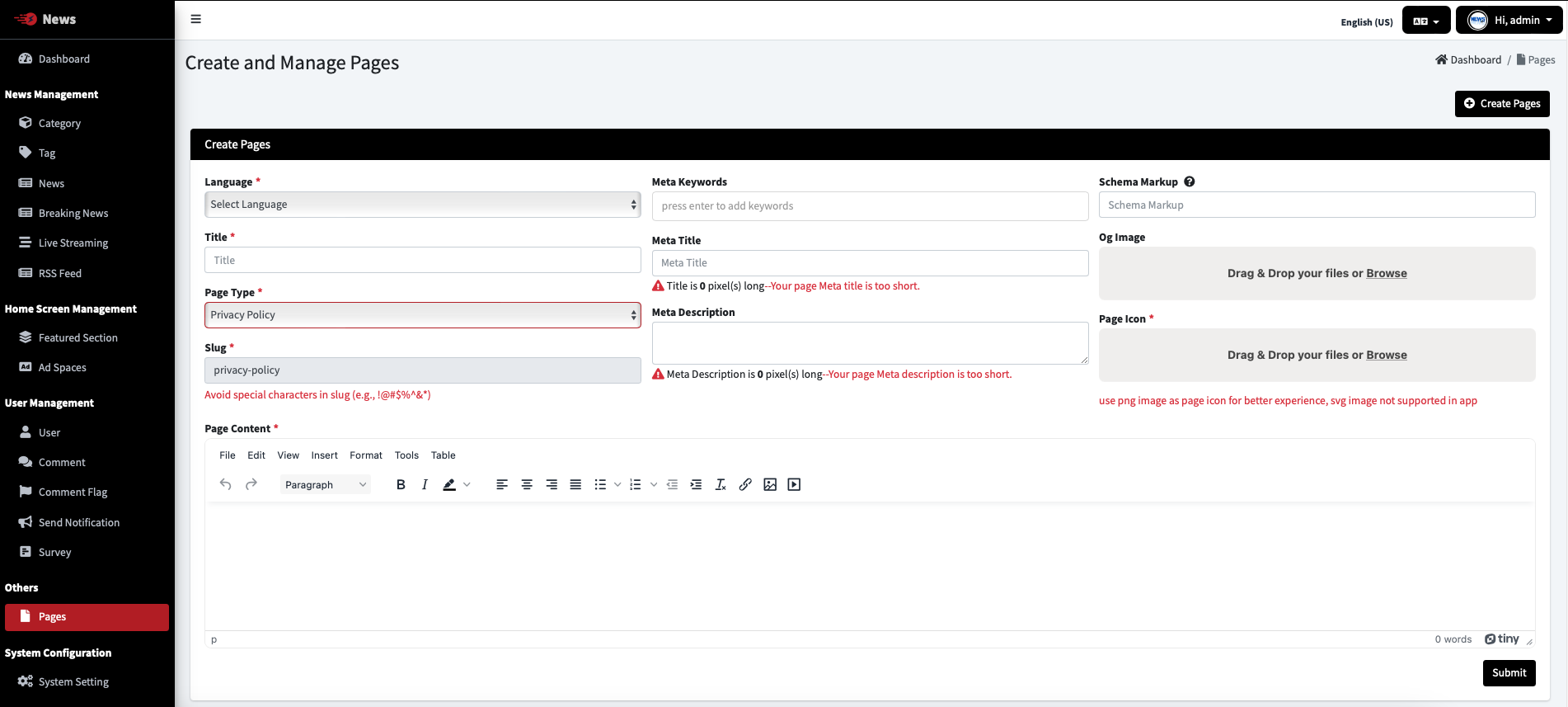Click the Schema Markup help icon
The width and height of the screenshot is (1568, 707).
[1190, 181]
